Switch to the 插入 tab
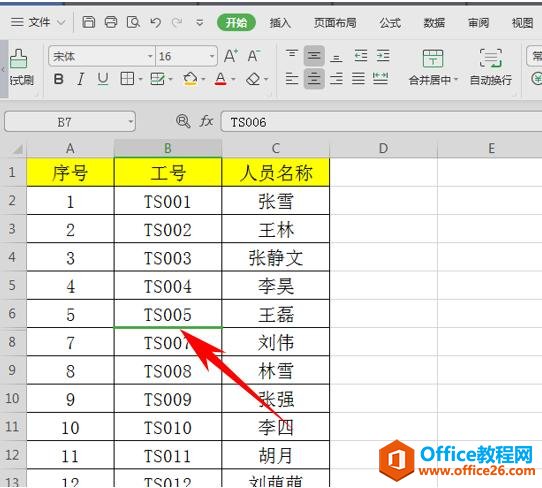542x488 pixels. click(280, 23)
